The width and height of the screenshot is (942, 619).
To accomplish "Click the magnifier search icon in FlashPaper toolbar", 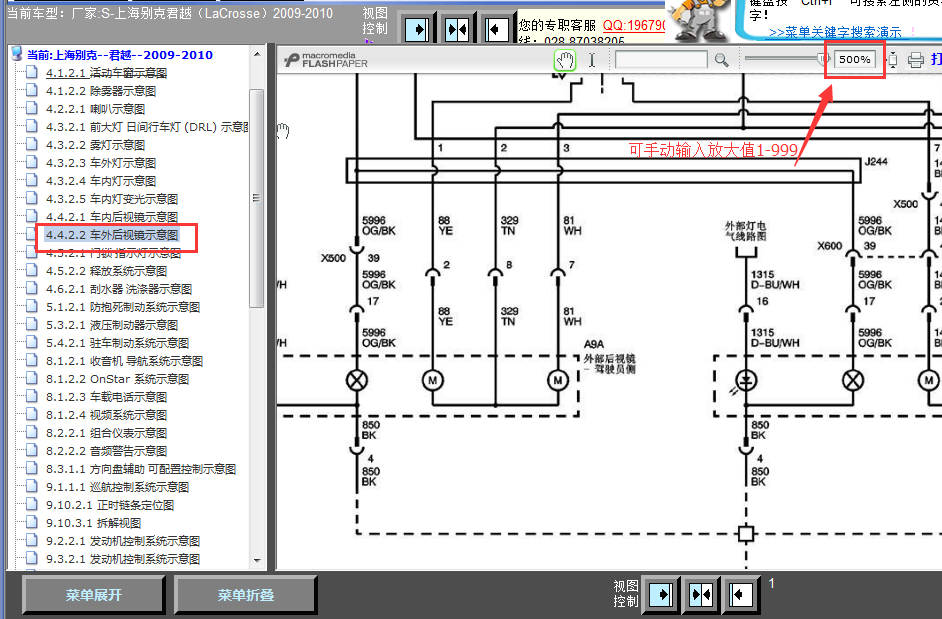I will pyautogui.click(x=721, y=60).
